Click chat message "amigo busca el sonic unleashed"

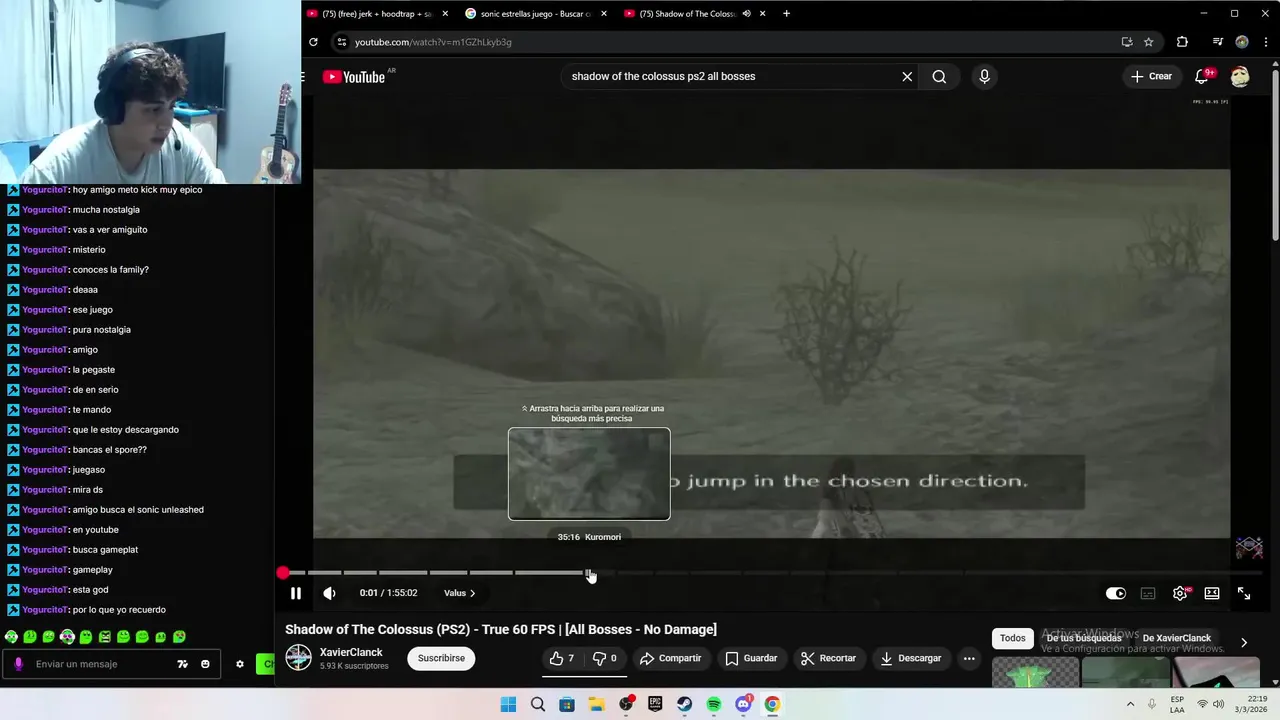[138, 510]
